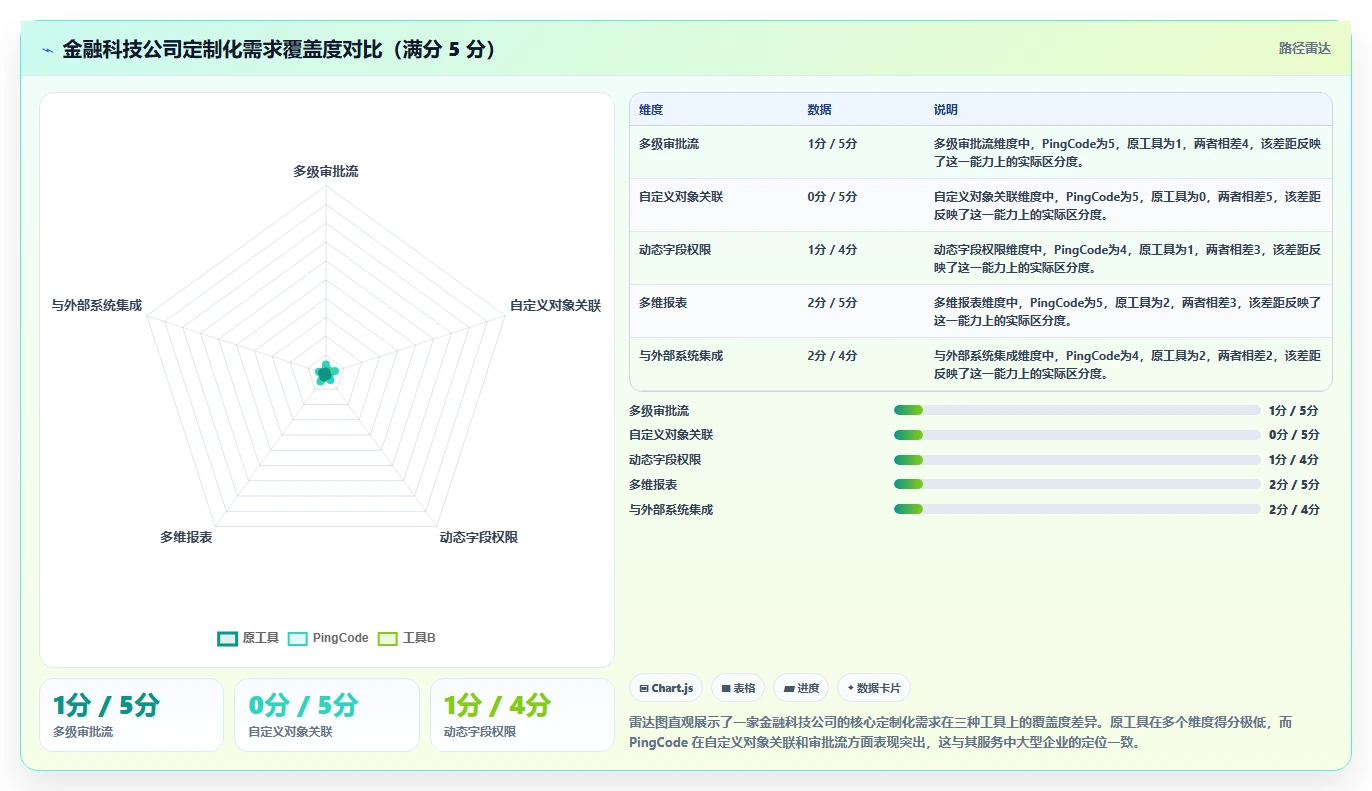Click the 路径雷达 label in the header
Viewport: 1372px width, 791px height.
[x=1305, y=48]
